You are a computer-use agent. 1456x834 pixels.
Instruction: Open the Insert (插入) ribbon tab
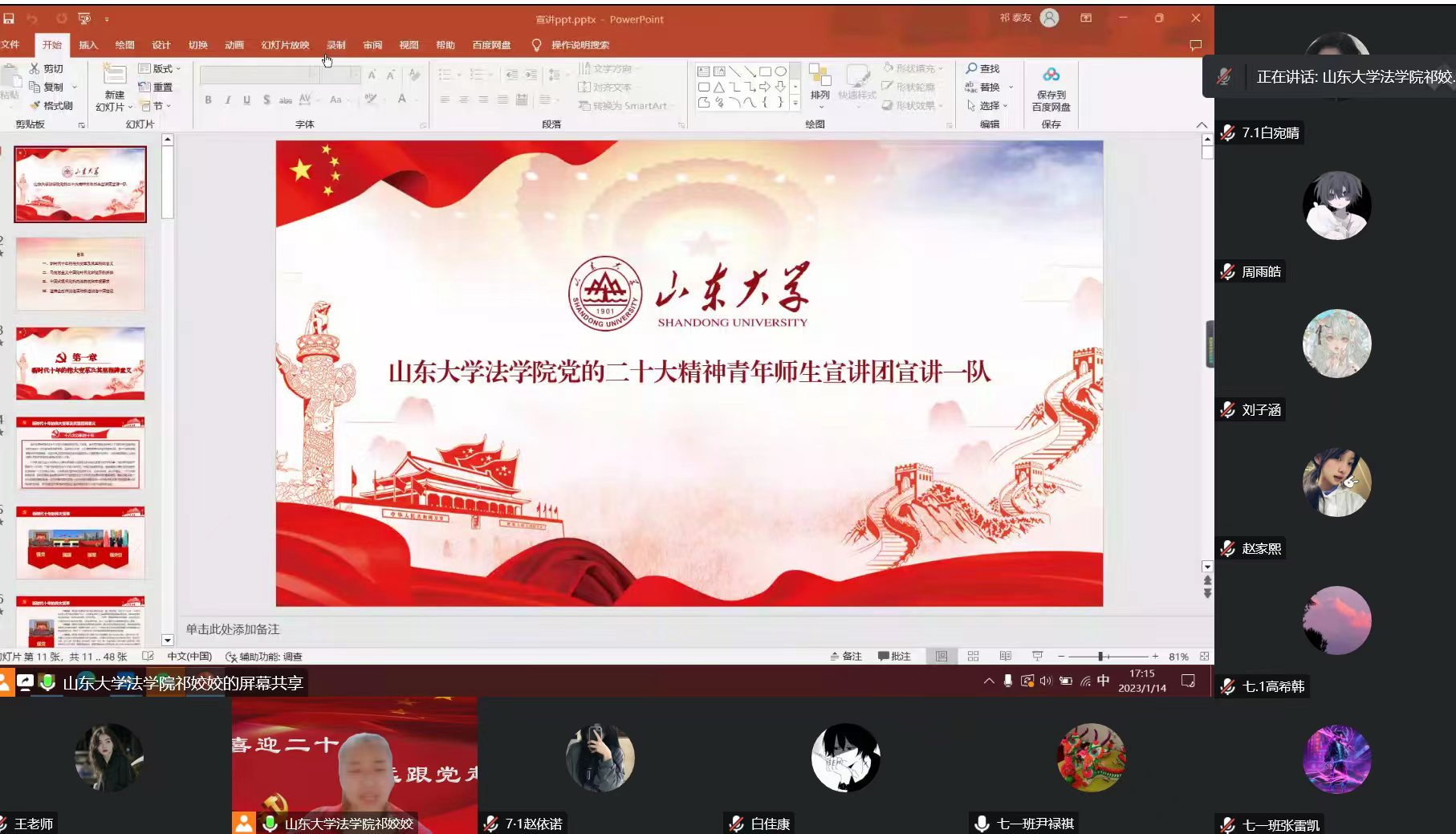pyautogui.click(x=88, y=45)
